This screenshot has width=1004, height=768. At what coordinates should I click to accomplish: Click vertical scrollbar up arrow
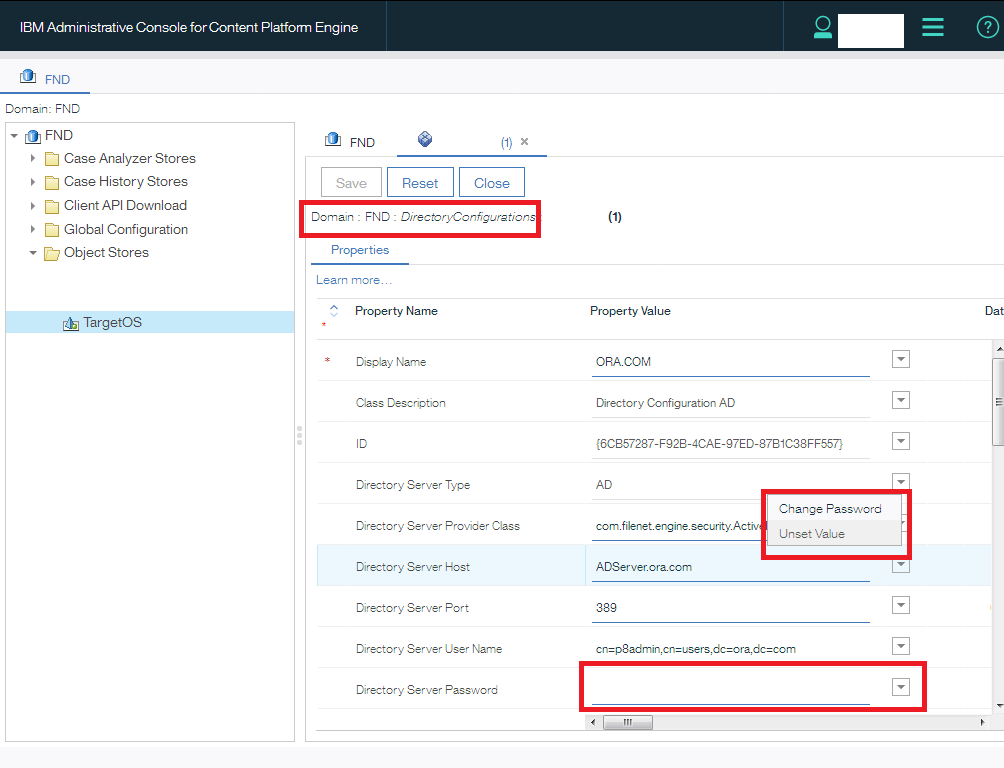click(x=999, y=349)
